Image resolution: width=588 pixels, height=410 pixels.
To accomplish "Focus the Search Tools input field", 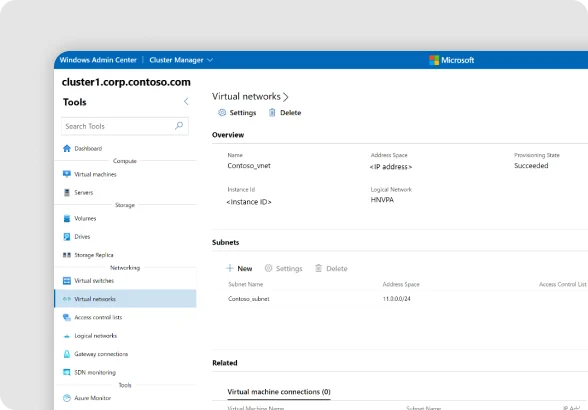I will (125, 126).
